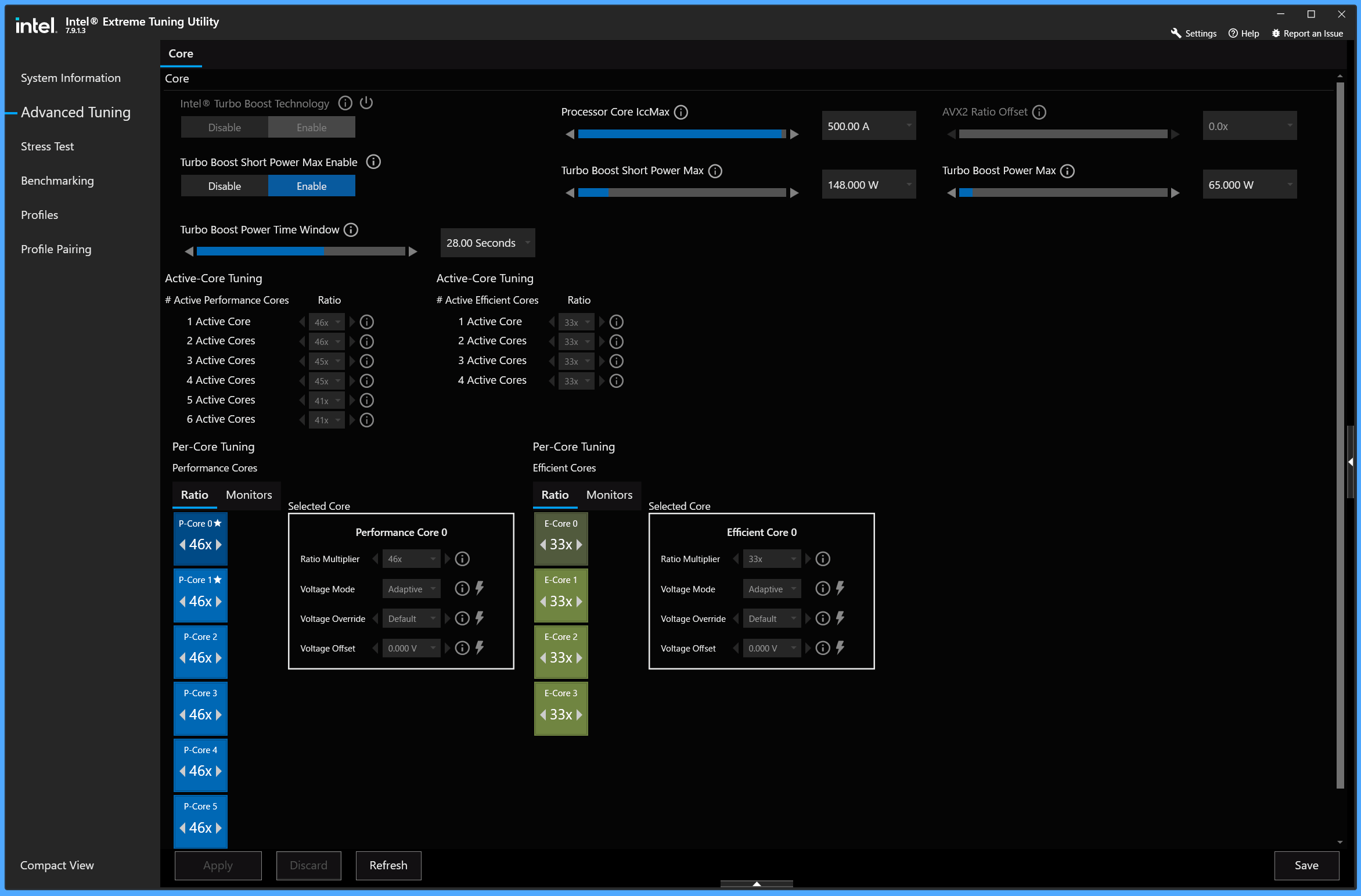This screenshot has height=896, width=1361.
Task: Open the 500.00 A IccMax dropdown
Action: coord(869,126)
